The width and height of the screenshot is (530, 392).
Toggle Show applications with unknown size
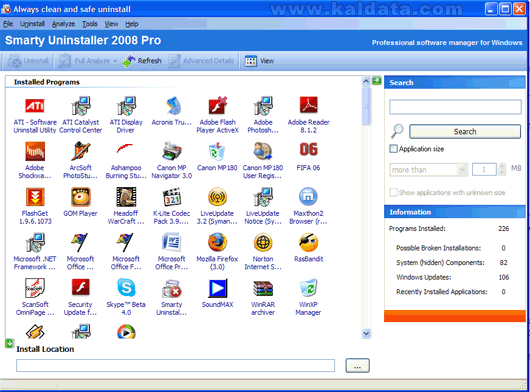click(393, 192)
